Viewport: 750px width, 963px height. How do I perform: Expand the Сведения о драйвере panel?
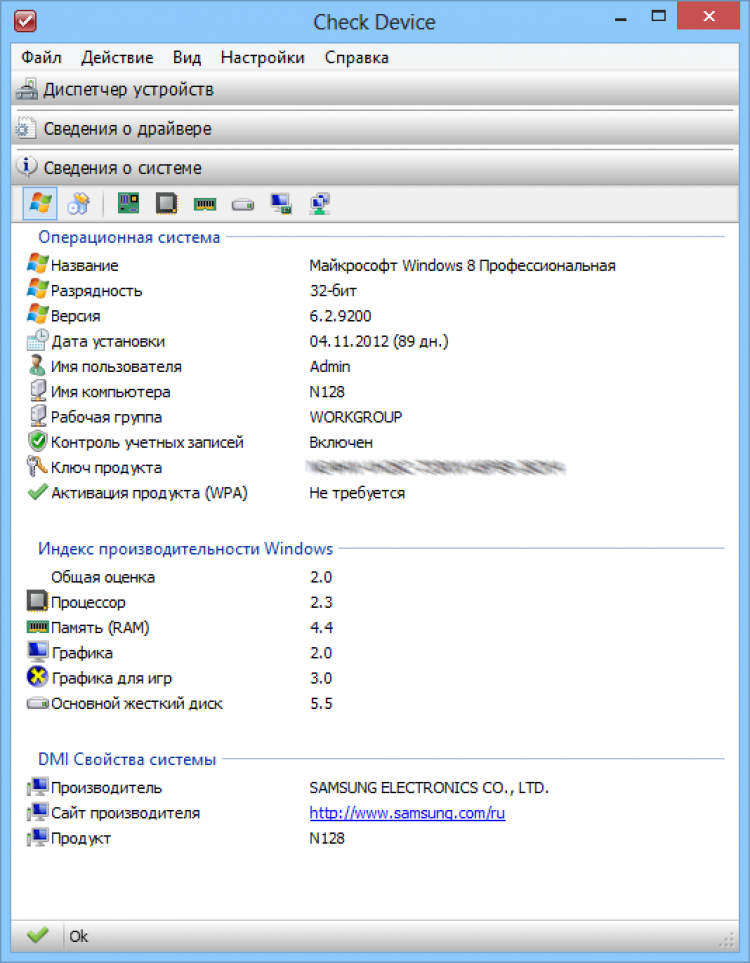[x=375, y=129]
